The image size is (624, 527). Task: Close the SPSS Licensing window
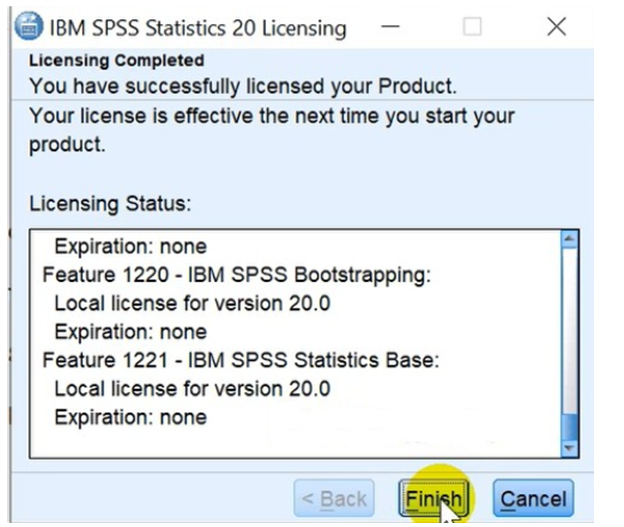(556, 27)
